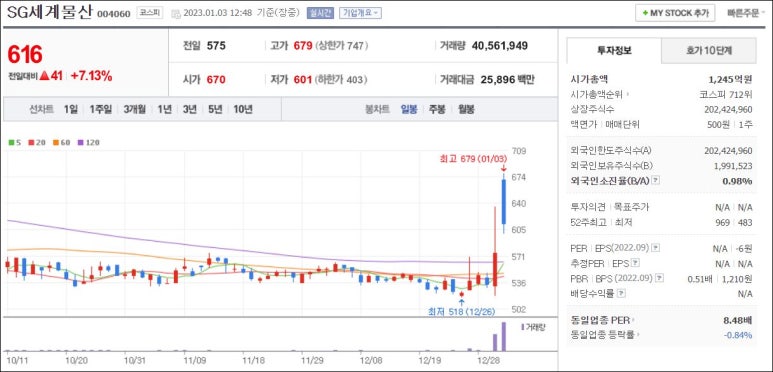Click the 최고 679 (01/03) marker
Image resolution: width=773 pixels, height=372 pixels.
473,160
